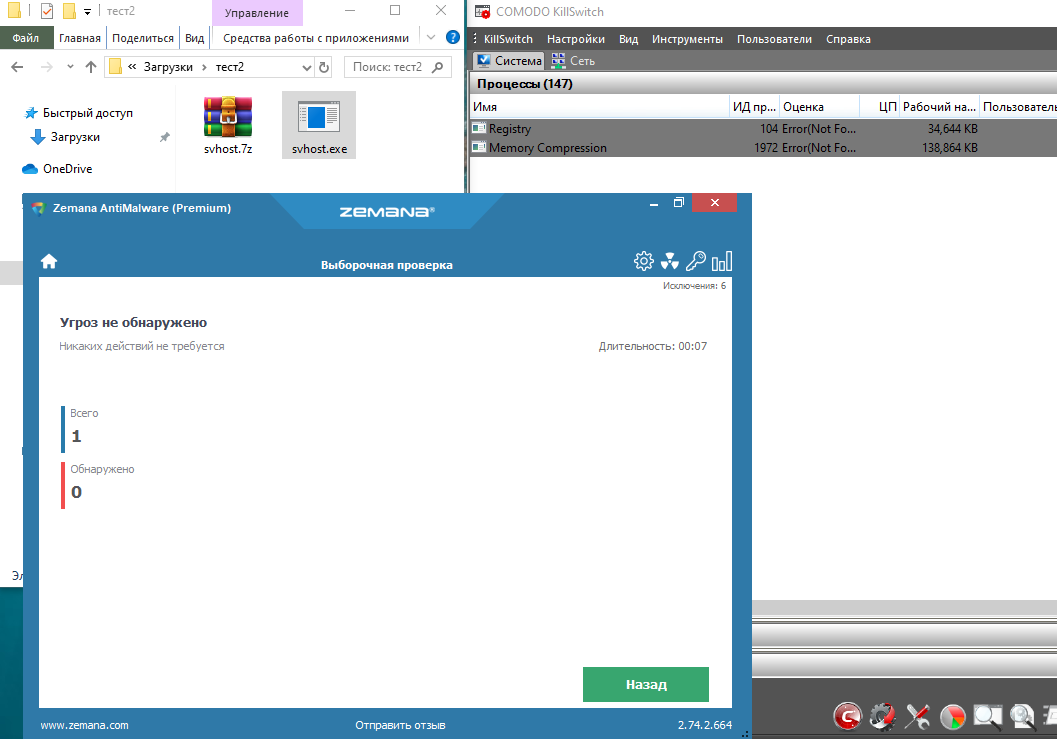The width and height of the screenshot is (1057, 739).
Task: Open the KillSwitch screwdriver and wrench tools icon
Action: point(917,716)
